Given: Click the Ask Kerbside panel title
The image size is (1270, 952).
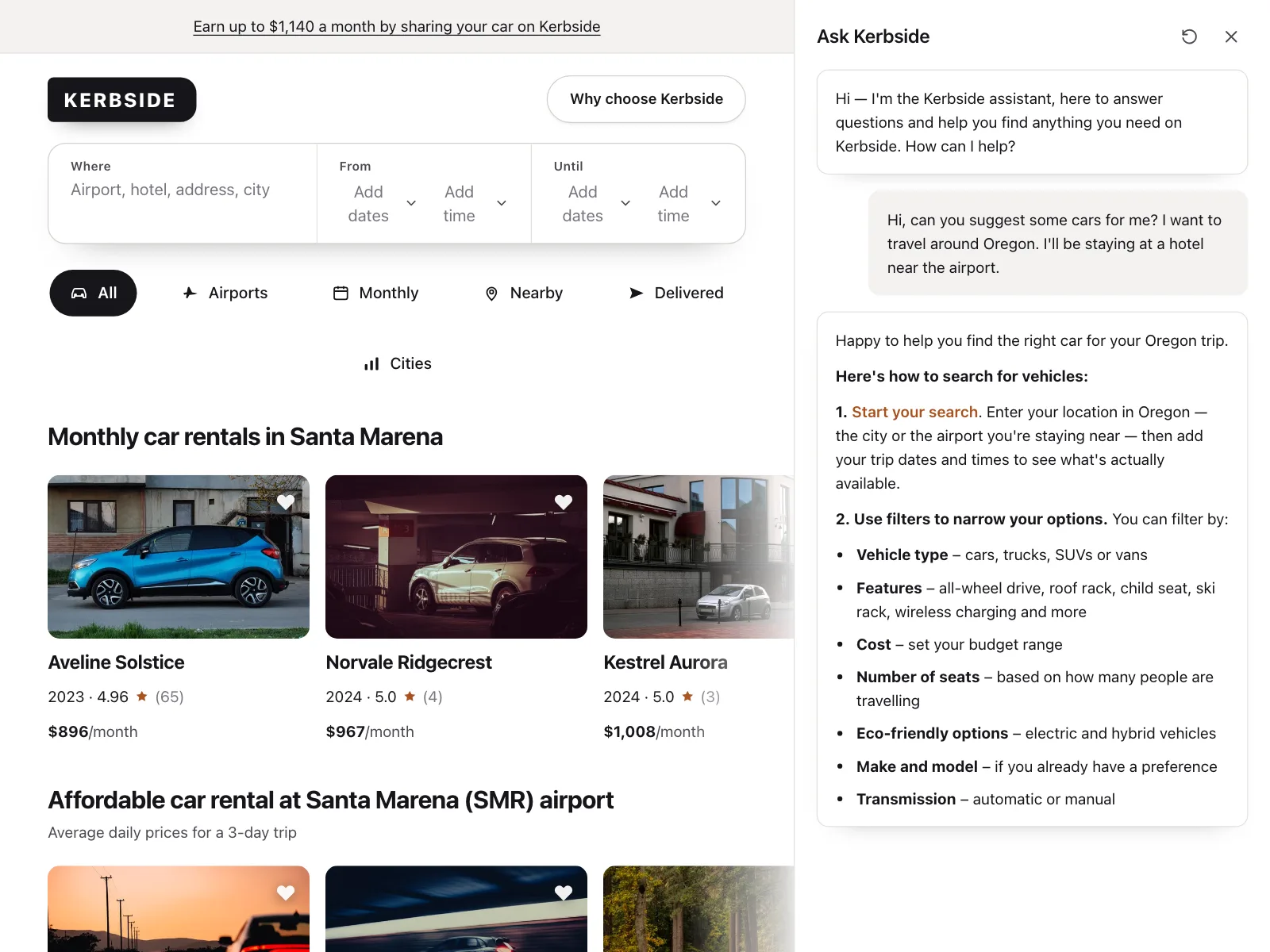Looking at the screenshot, I should tap(873, 36).
